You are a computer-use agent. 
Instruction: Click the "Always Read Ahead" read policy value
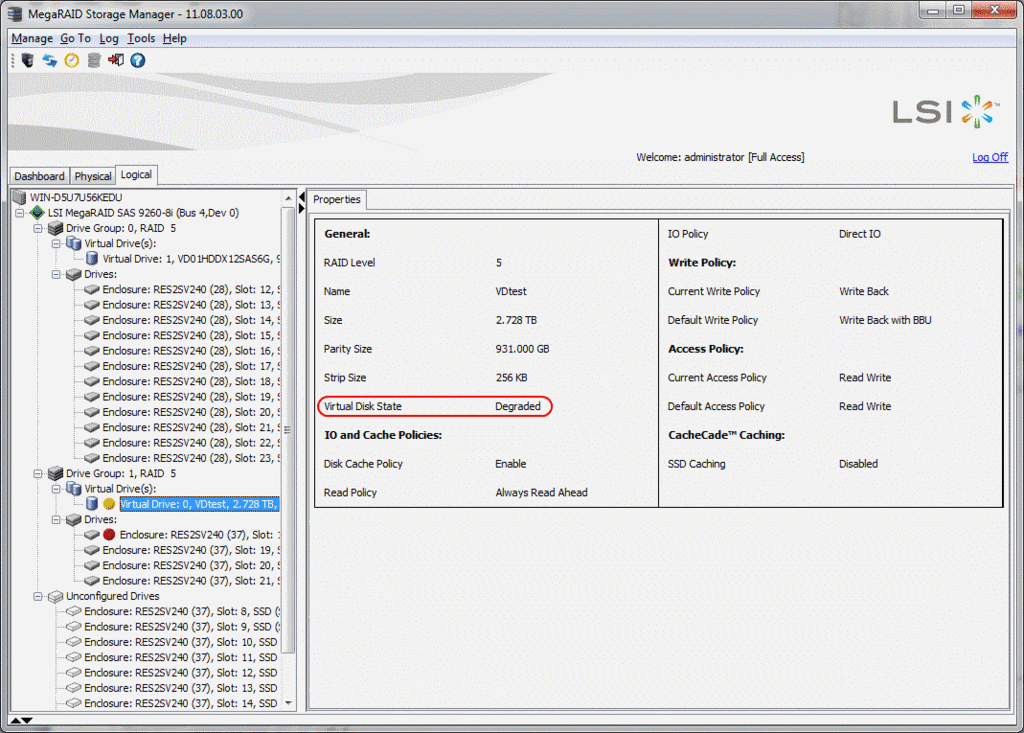541,493
